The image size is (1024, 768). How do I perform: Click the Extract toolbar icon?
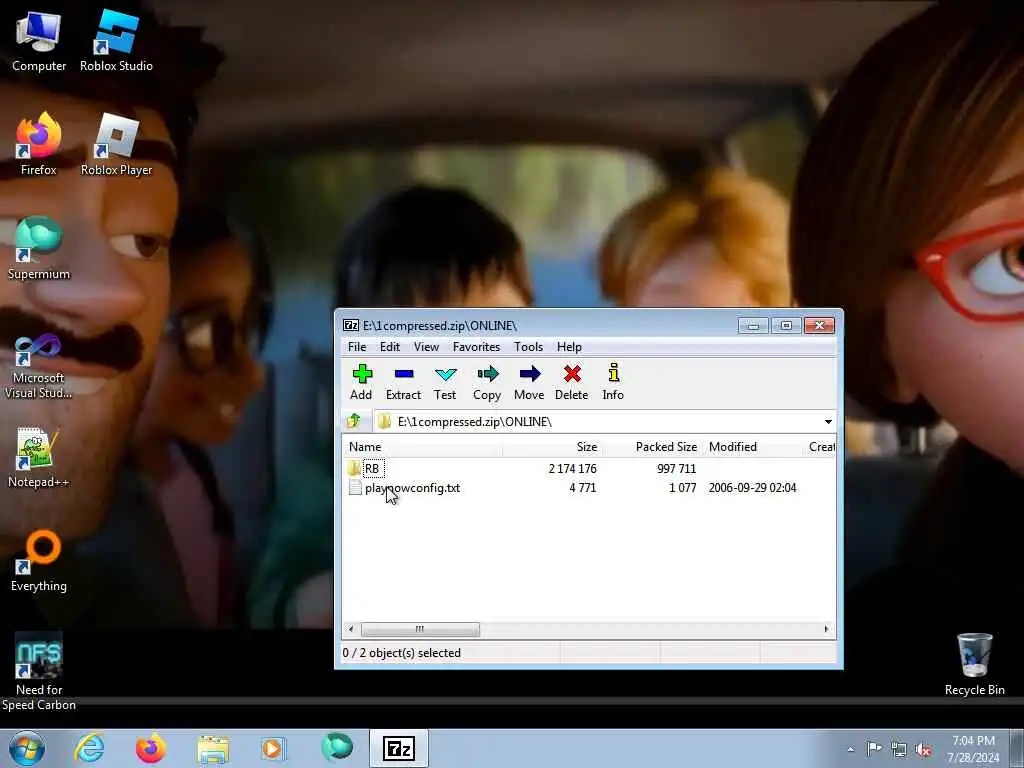click(x=404, y=382)
